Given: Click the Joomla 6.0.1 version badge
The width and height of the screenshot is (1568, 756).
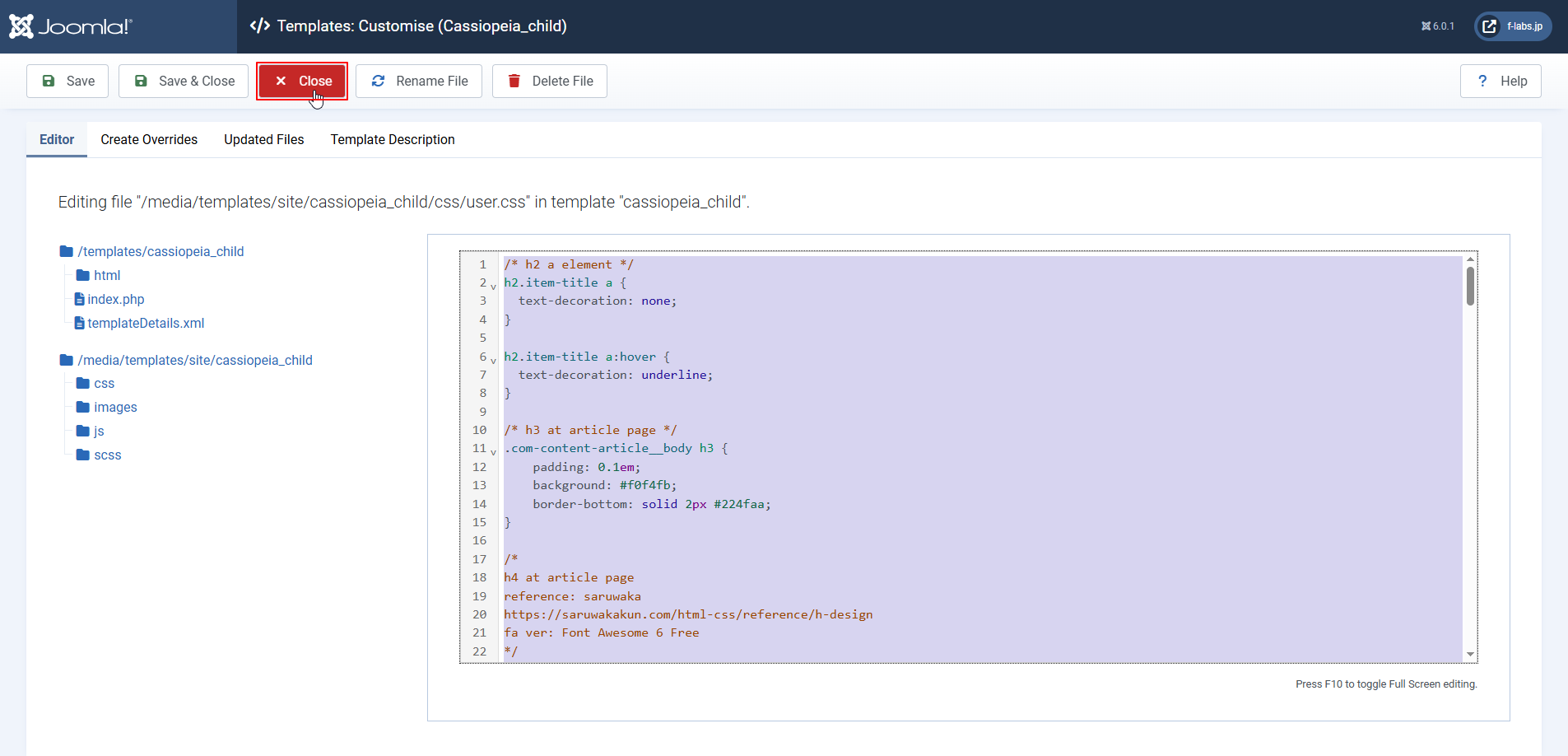Looking at the screenshot, I should [x=1437, y=26].
